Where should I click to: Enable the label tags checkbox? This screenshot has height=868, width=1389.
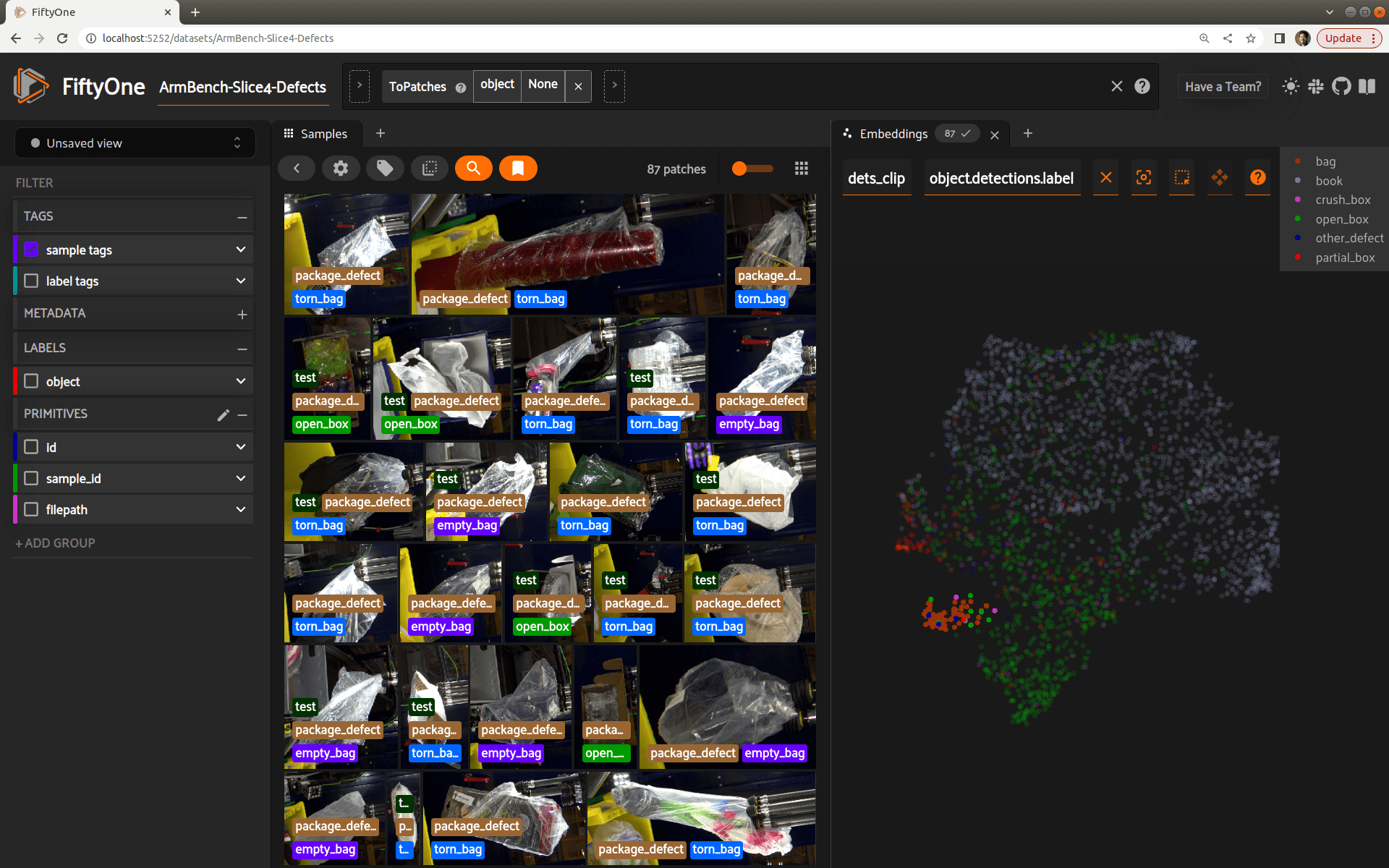coord(31,281)
